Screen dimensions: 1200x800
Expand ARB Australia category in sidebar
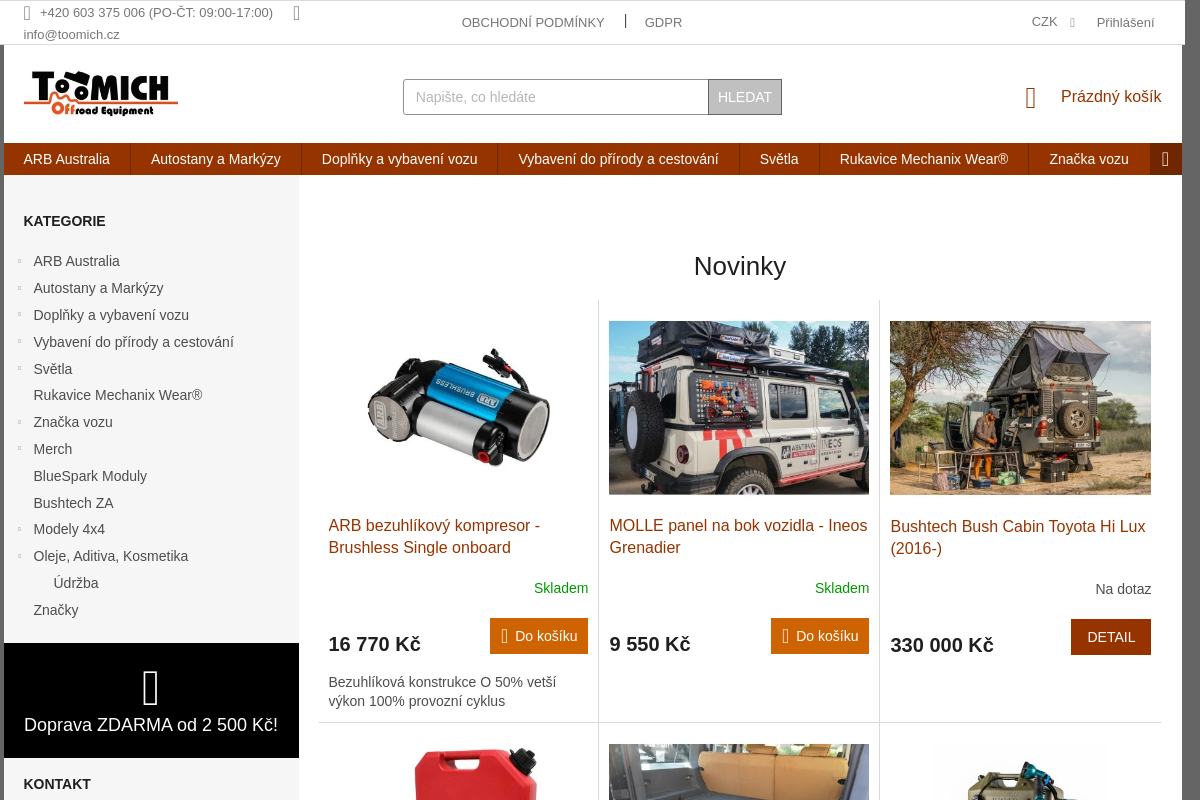click(x=19, y=262)
